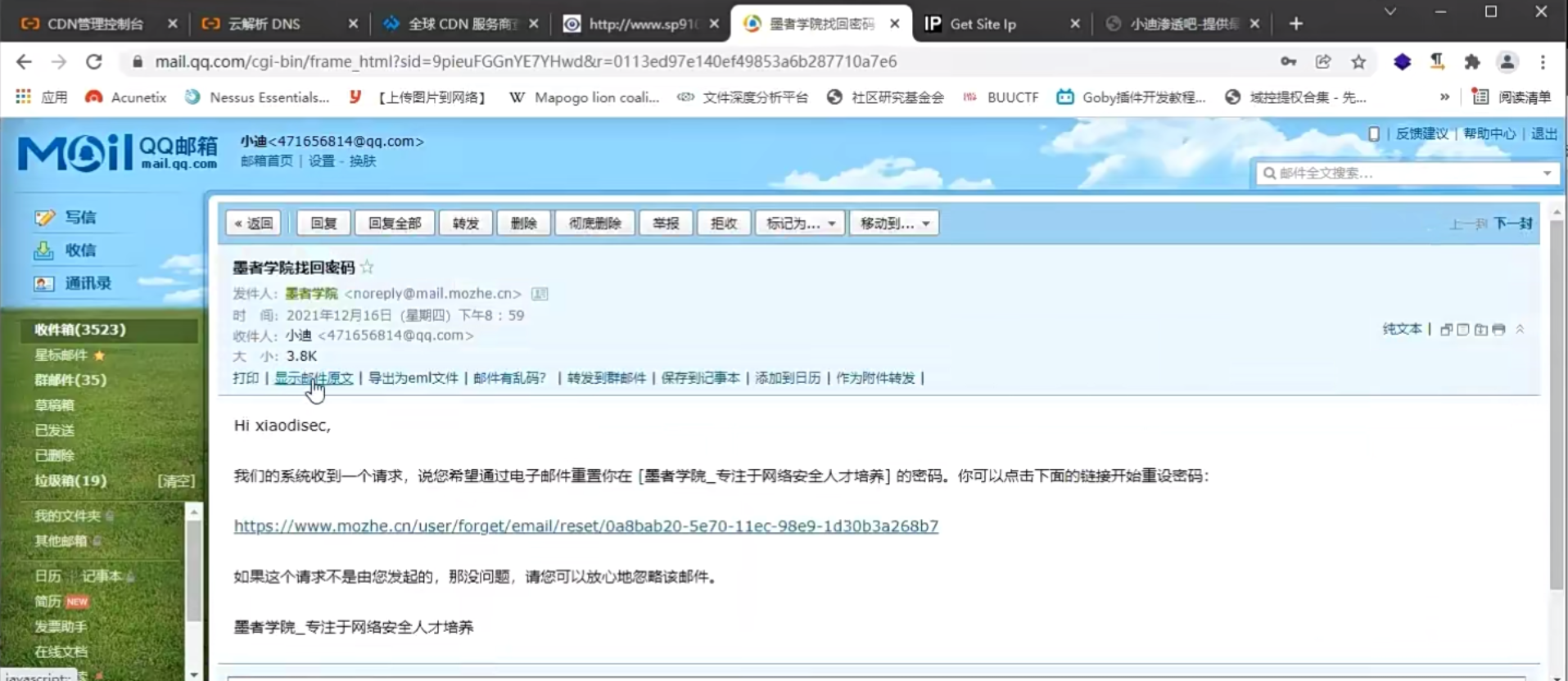
Task: Click the mobile phone icon in the header
Action: click(1374, 133)
